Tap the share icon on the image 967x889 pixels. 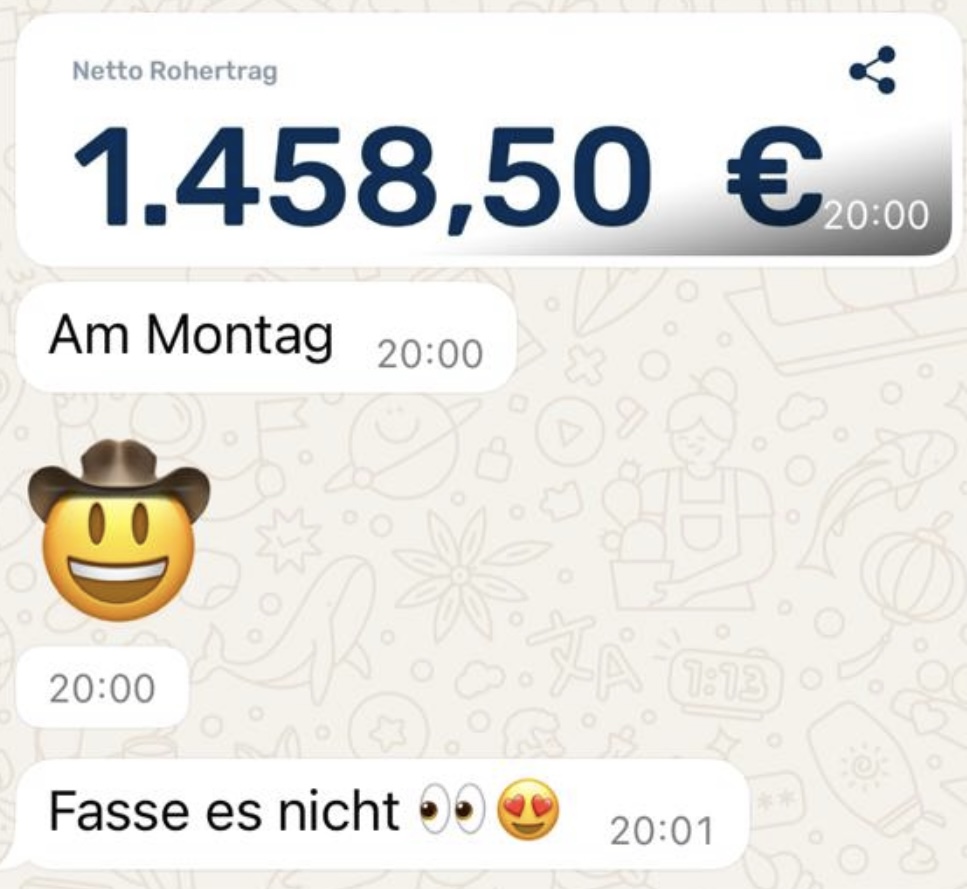pos(873,70)
